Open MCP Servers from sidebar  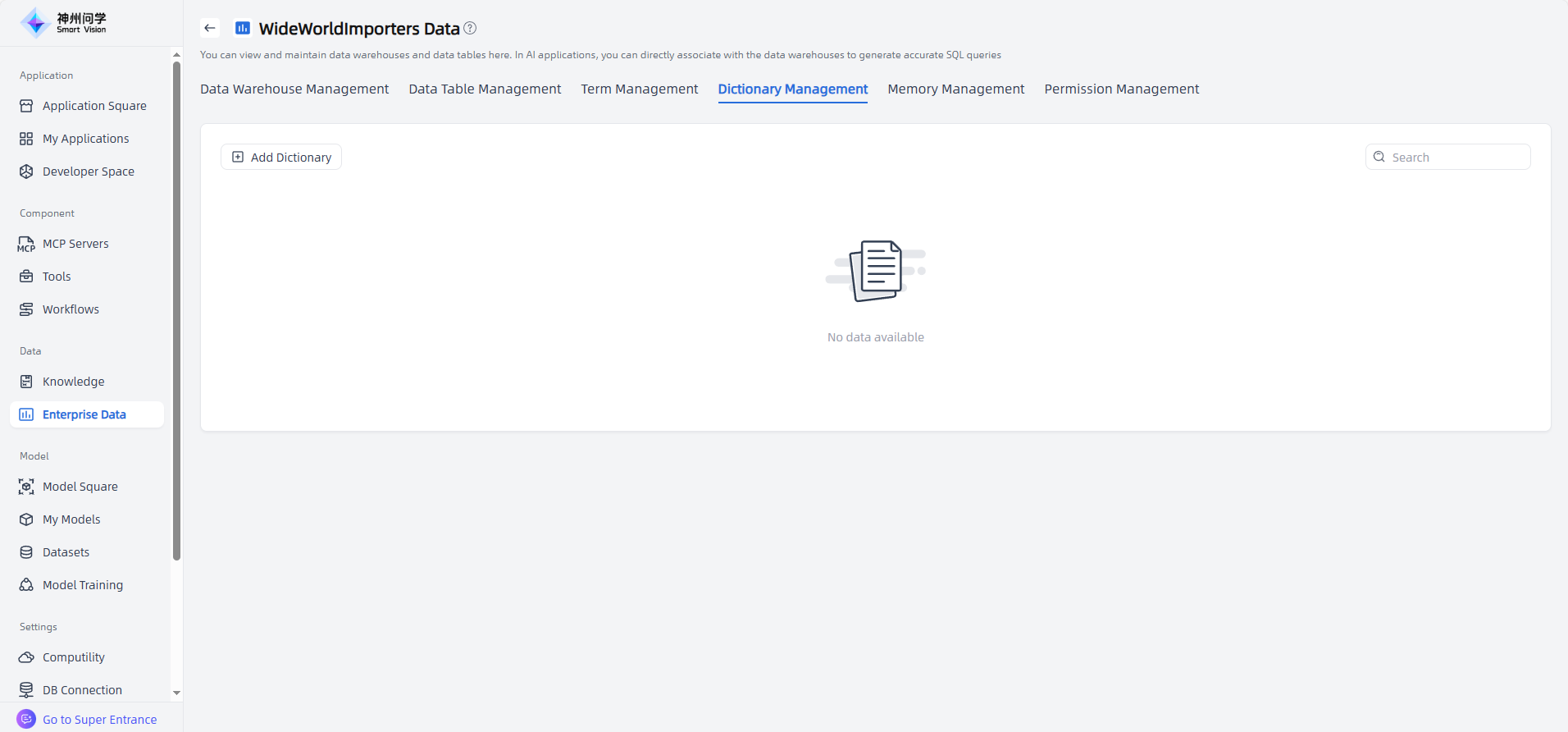(75, 244)
